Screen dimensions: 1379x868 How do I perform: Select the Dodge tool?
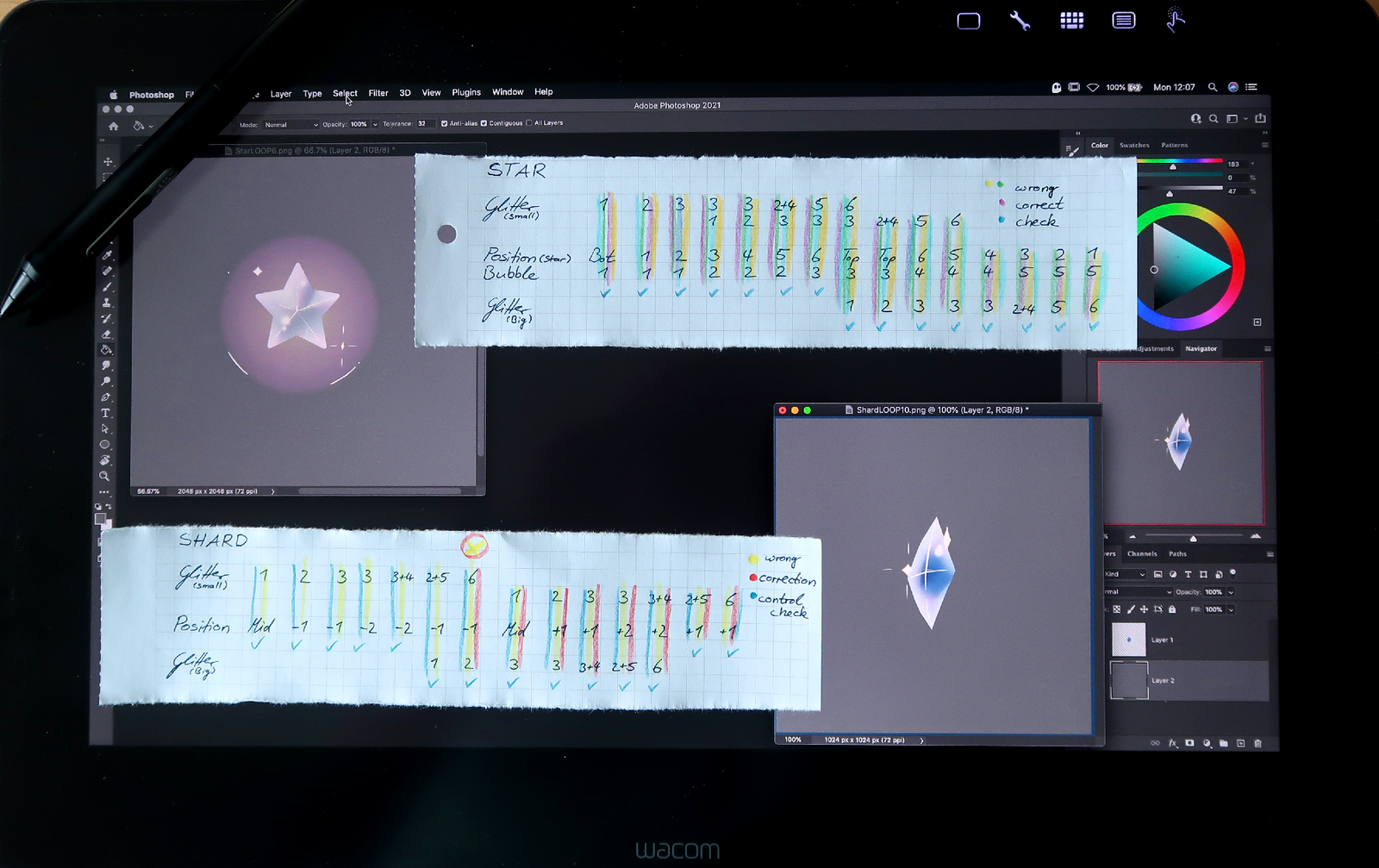pos(106,380)
